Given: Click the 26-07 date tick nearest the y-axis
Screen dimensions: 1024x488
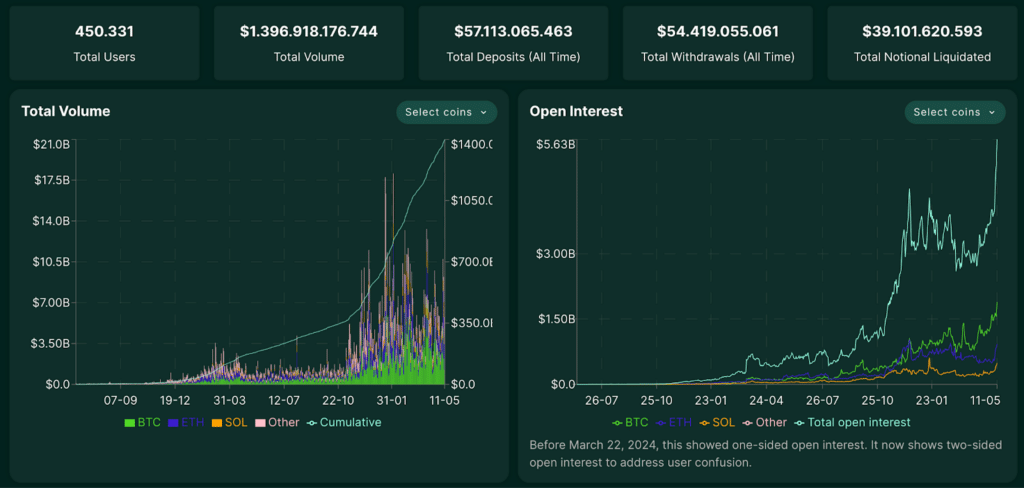Looking at the screenshot, I should pos(601,400).
